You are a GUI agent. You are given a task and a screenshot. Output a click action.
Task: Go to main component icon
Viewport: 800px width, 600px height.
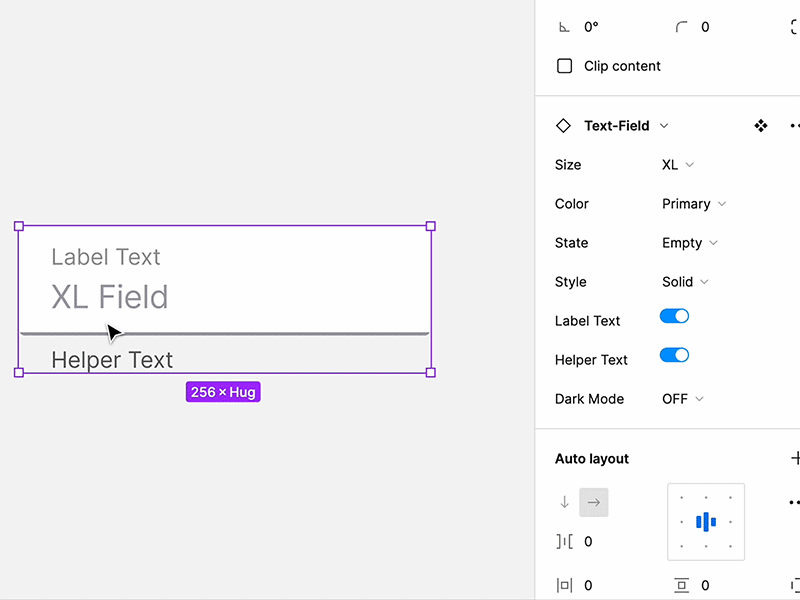[x=761, y=126]
